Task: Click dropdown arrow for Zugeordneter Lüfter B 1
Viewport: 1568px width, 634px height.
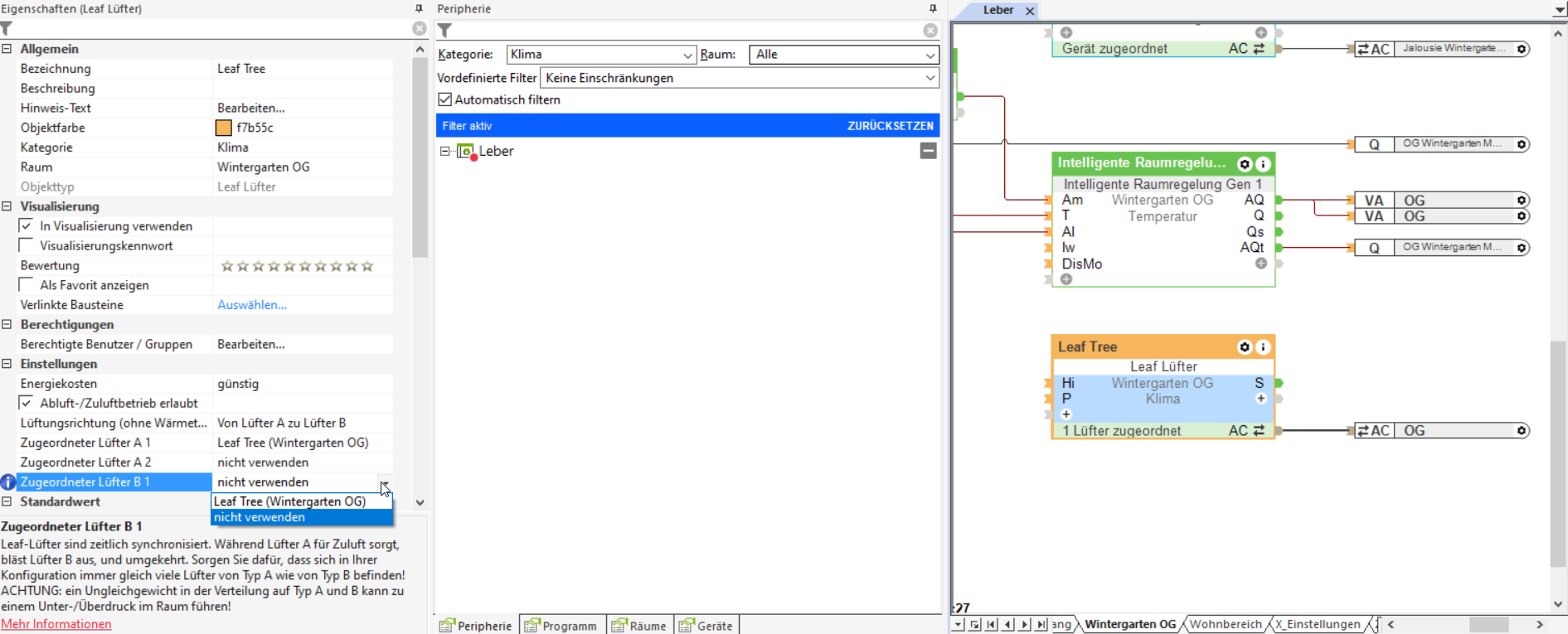Action: coord(385,482)
